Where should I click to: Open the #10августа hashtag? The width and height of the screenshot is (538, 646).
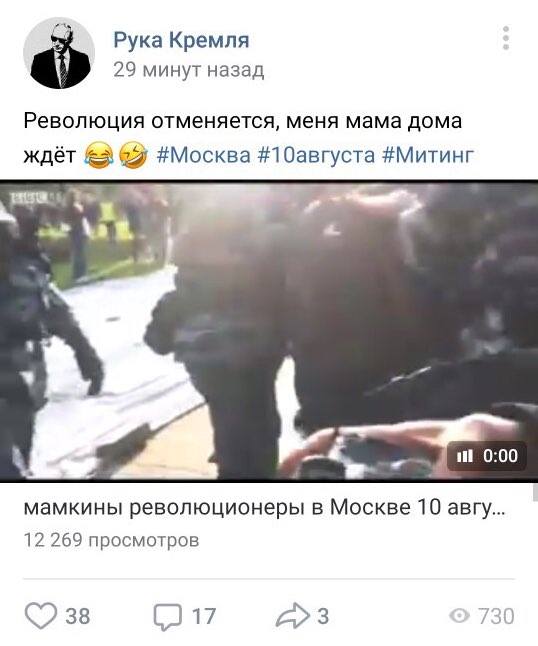pyautogui.click(x=316, y=156)
